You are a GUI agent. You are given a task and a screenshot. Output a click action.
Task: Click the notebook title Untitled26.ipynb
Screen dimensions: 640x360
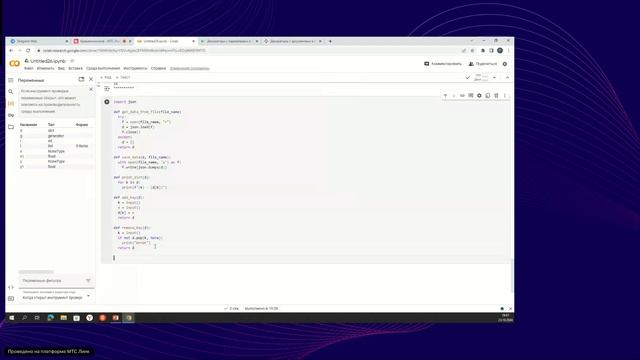click(48, 61)
